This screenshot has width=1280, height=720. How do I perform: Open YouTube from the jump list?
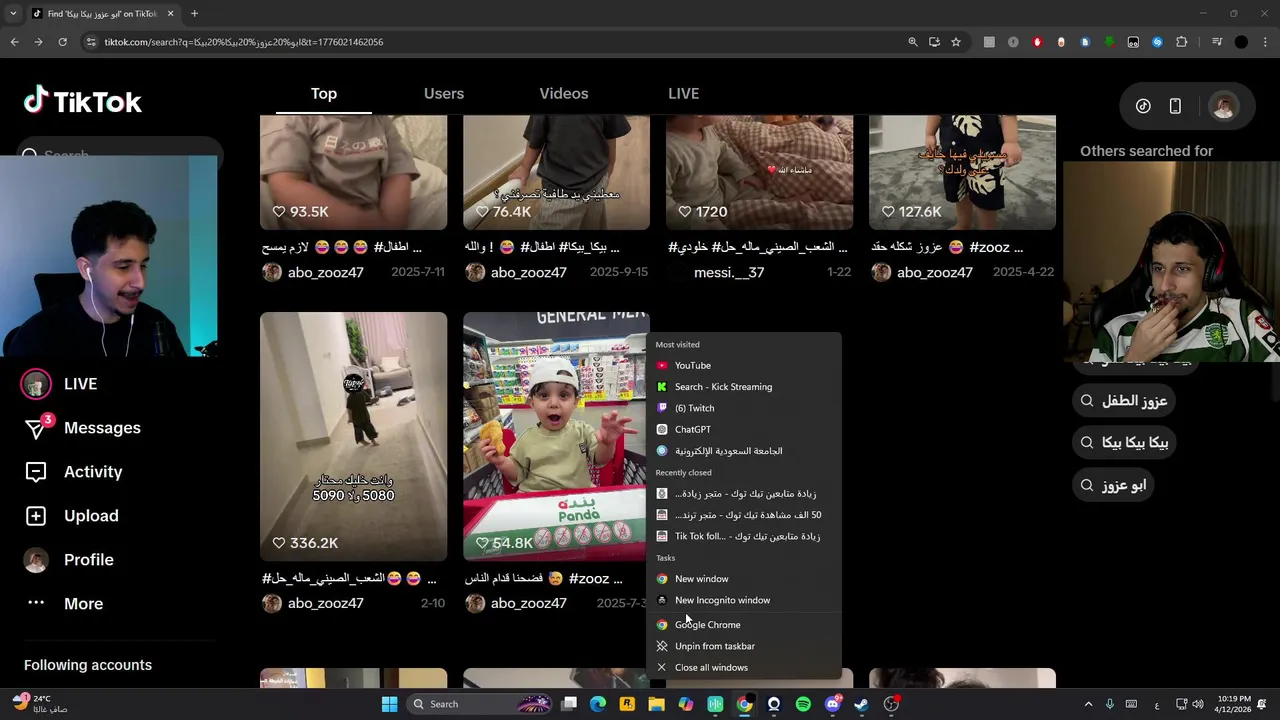click(x=744, y=366)
